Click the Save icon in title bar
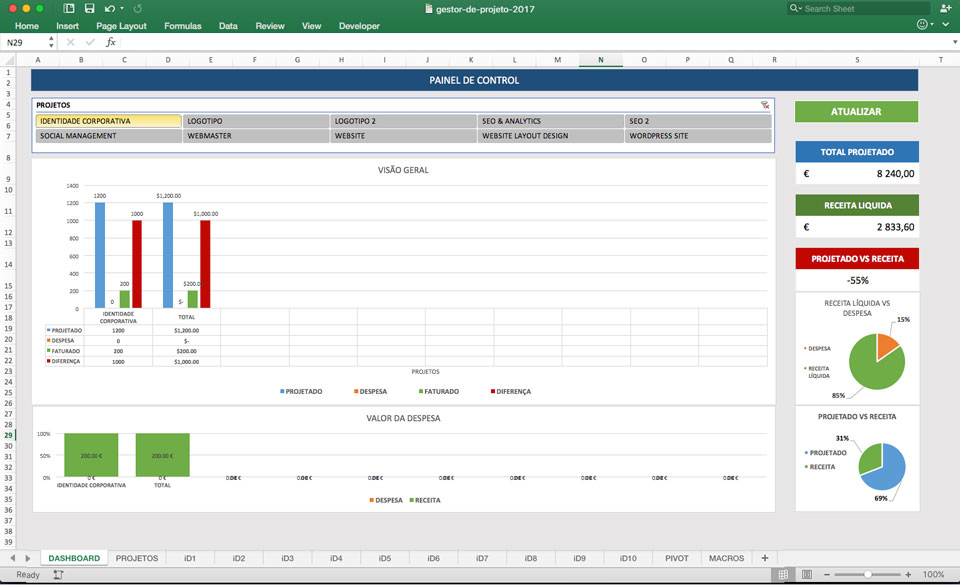960x585 pixels. coord(89,9)
